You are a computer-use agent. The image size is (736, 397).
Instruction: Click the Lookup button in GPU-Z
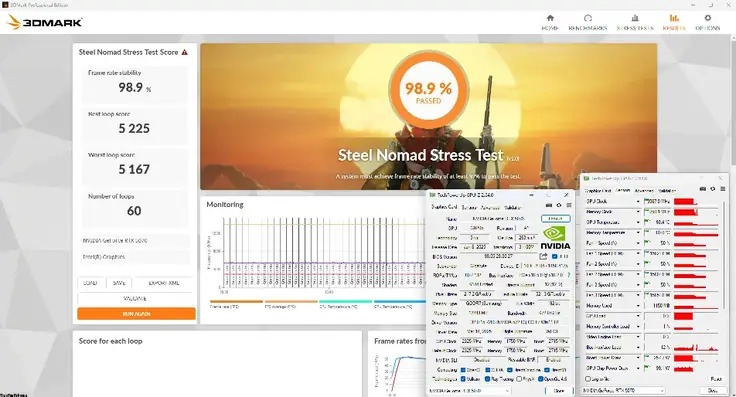click(556, 219)
